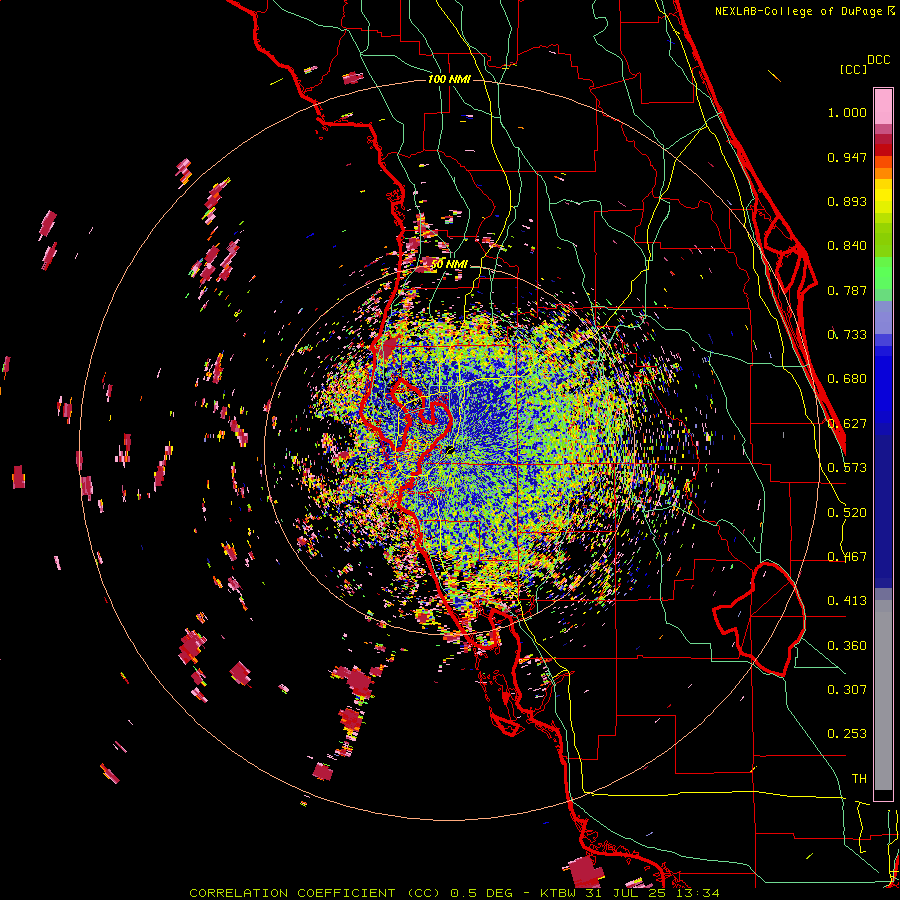
Task: Click the 0.307 color scale value
Action: 847,690
